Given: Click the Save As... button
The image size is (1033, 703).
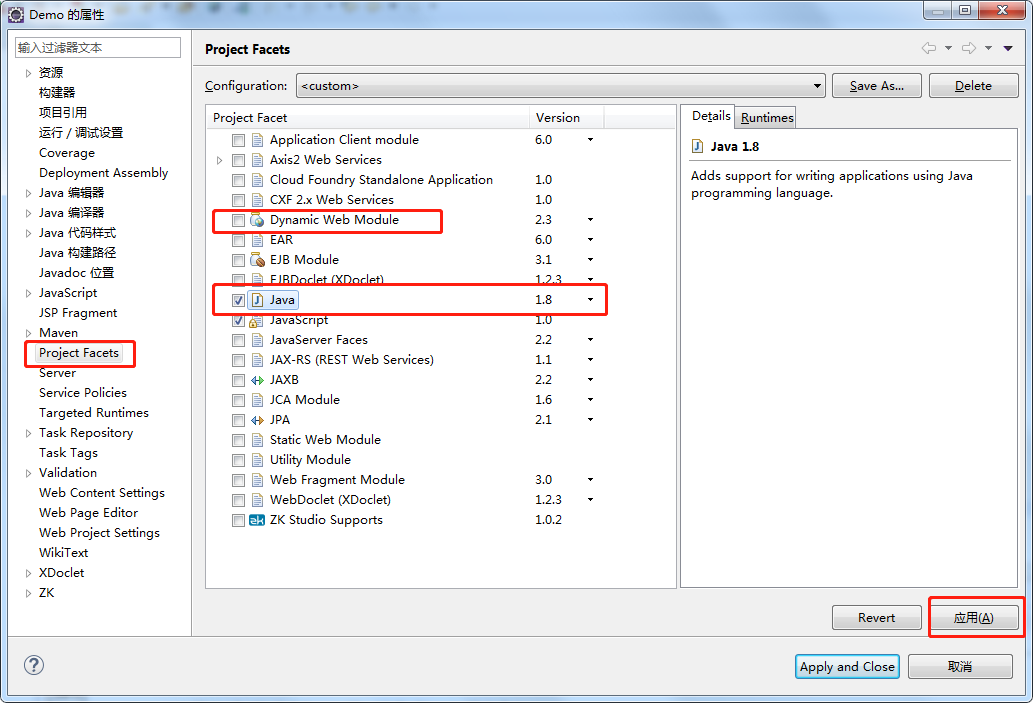Looking at the screenshot, I should pyautogui.click(x=876, y=86).
